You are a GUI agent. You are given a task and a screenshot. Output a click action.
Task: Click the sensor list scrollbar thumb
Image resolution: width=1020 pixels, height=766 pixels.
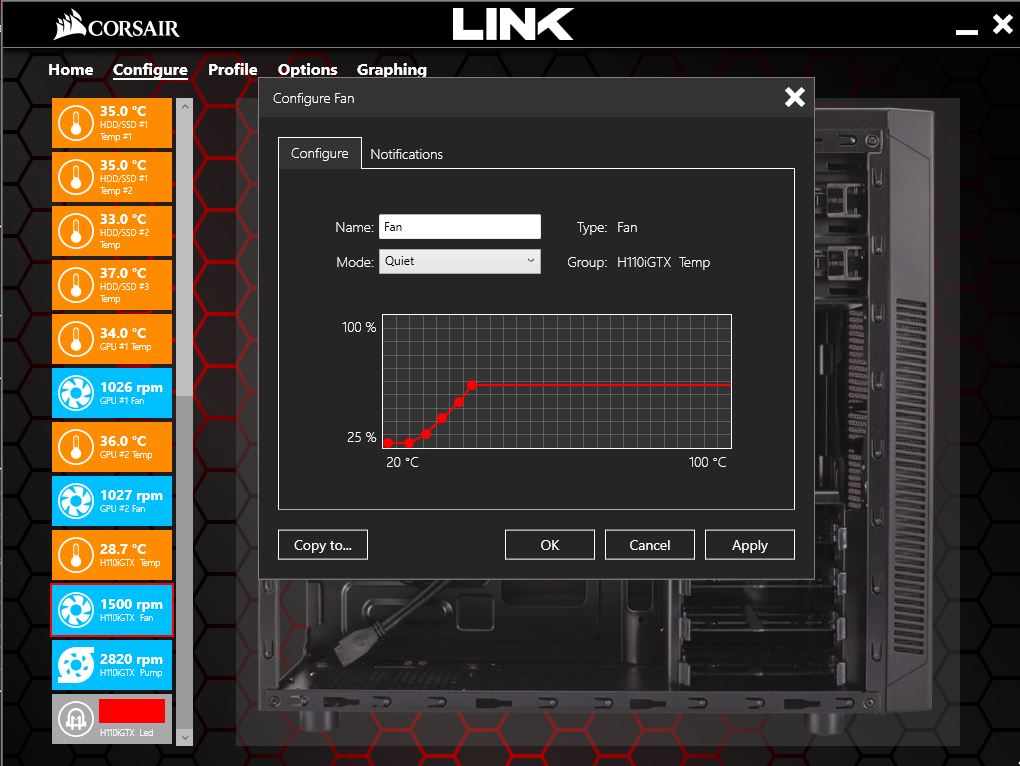click(x=185, y=255)
